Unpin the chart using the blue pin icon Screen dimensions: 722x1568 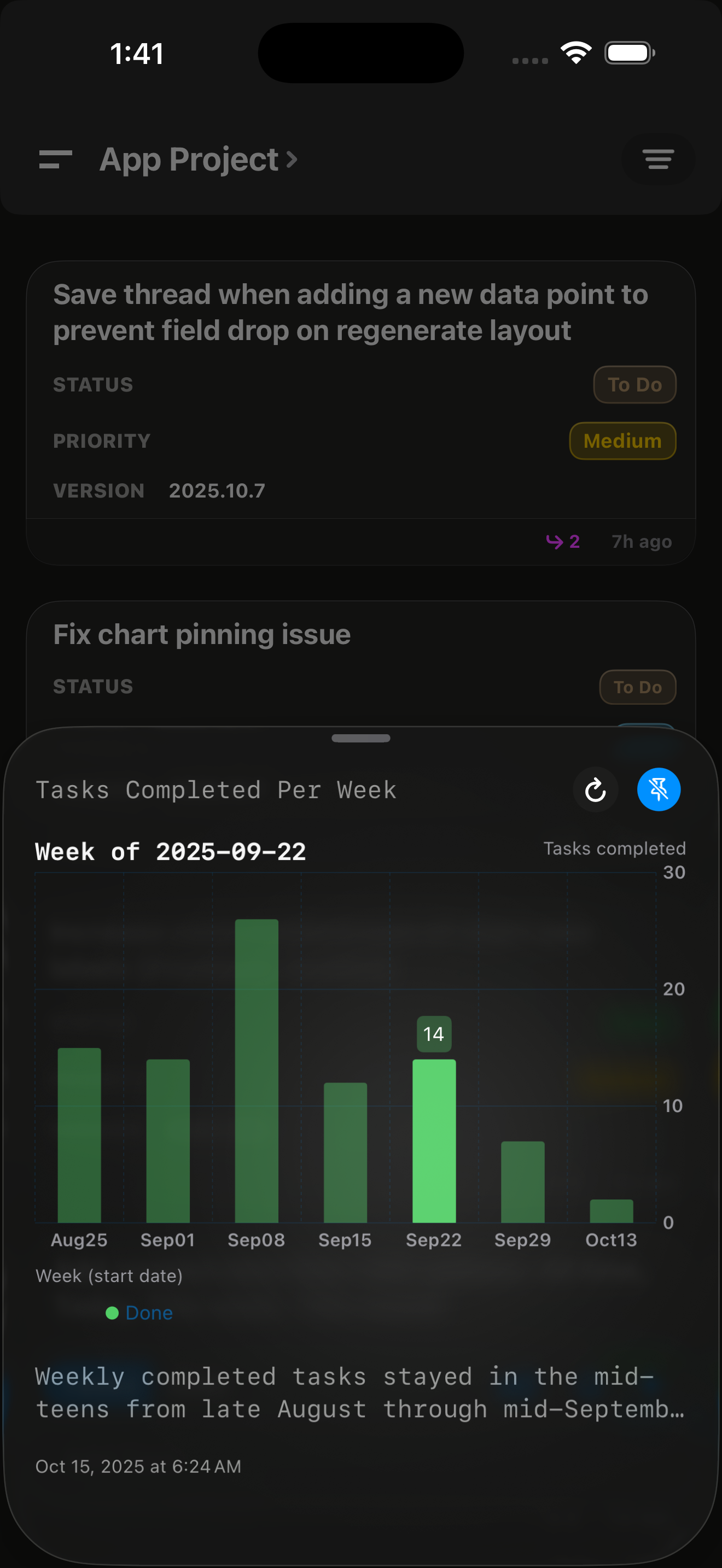click(x=659, y=789)
